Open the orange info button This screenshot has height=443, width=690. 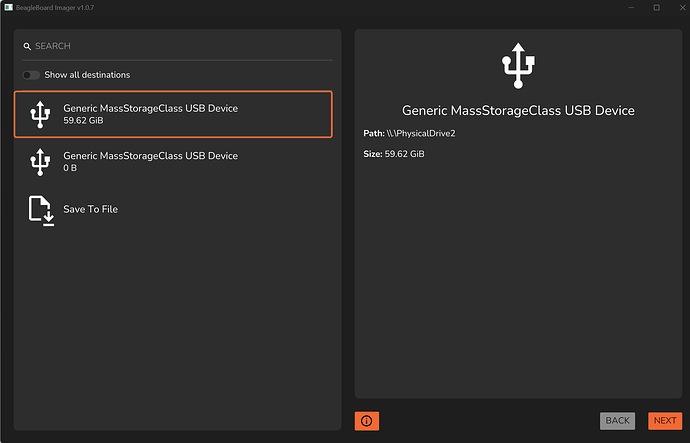click(367, 421)
